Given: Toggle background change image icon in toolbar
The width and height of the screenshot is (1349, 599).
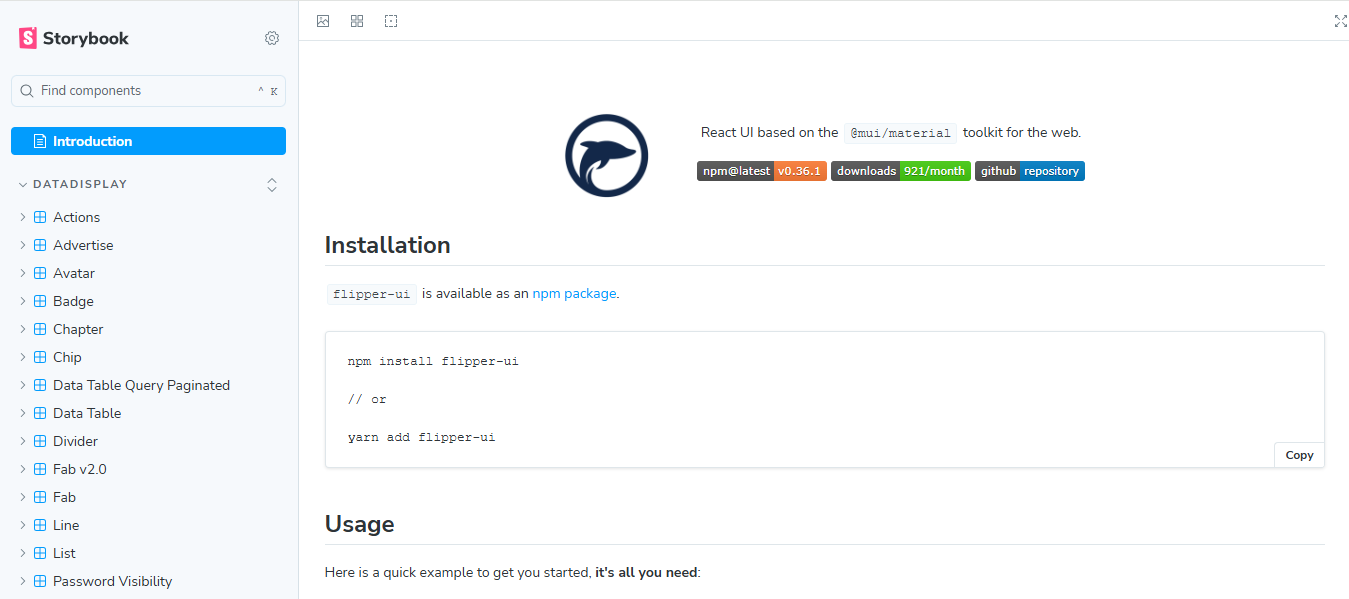Looking at the screenshot, I should (x=323, y=21).
